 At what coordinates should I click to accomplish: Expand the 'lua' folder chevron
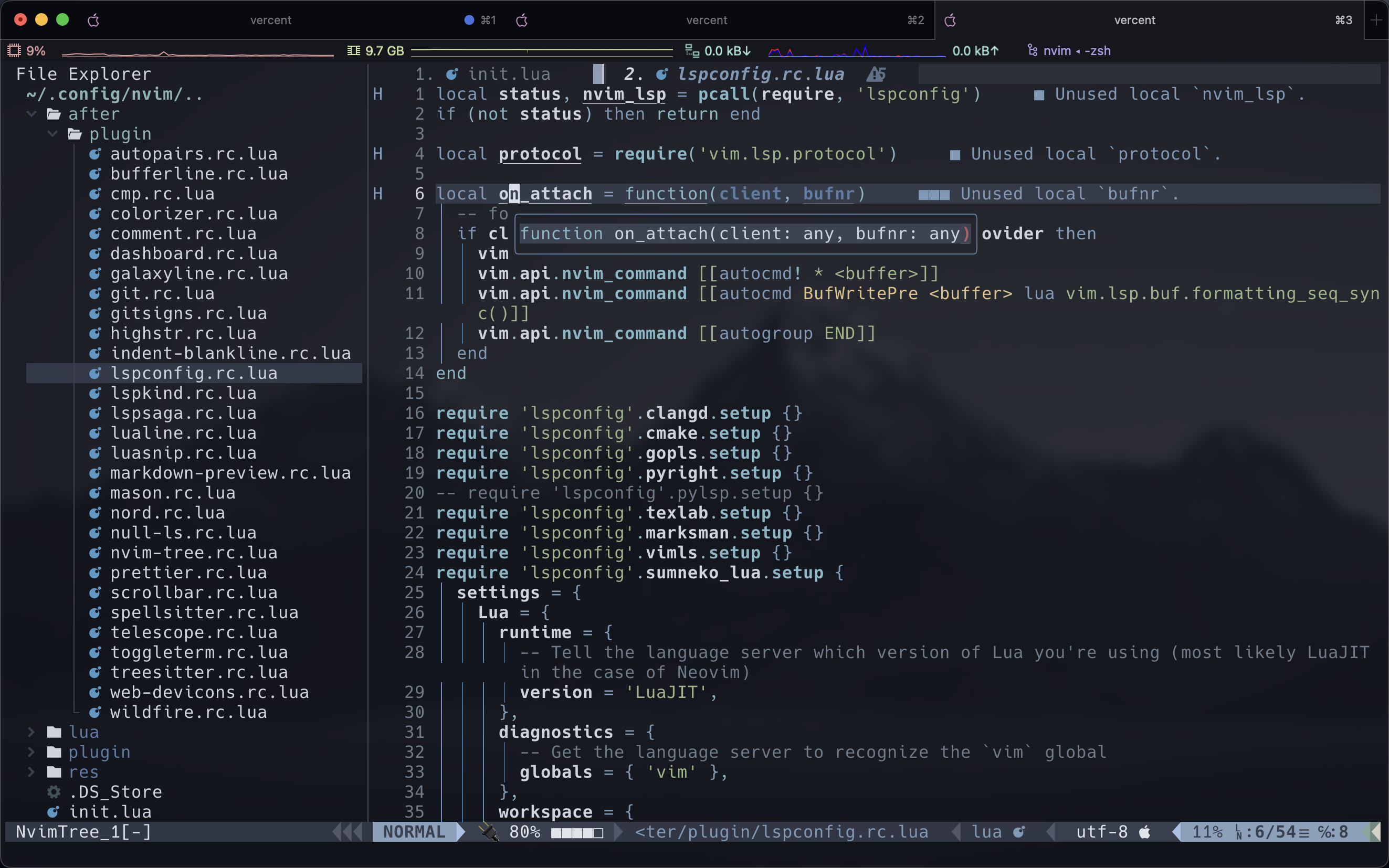point(31,732)
